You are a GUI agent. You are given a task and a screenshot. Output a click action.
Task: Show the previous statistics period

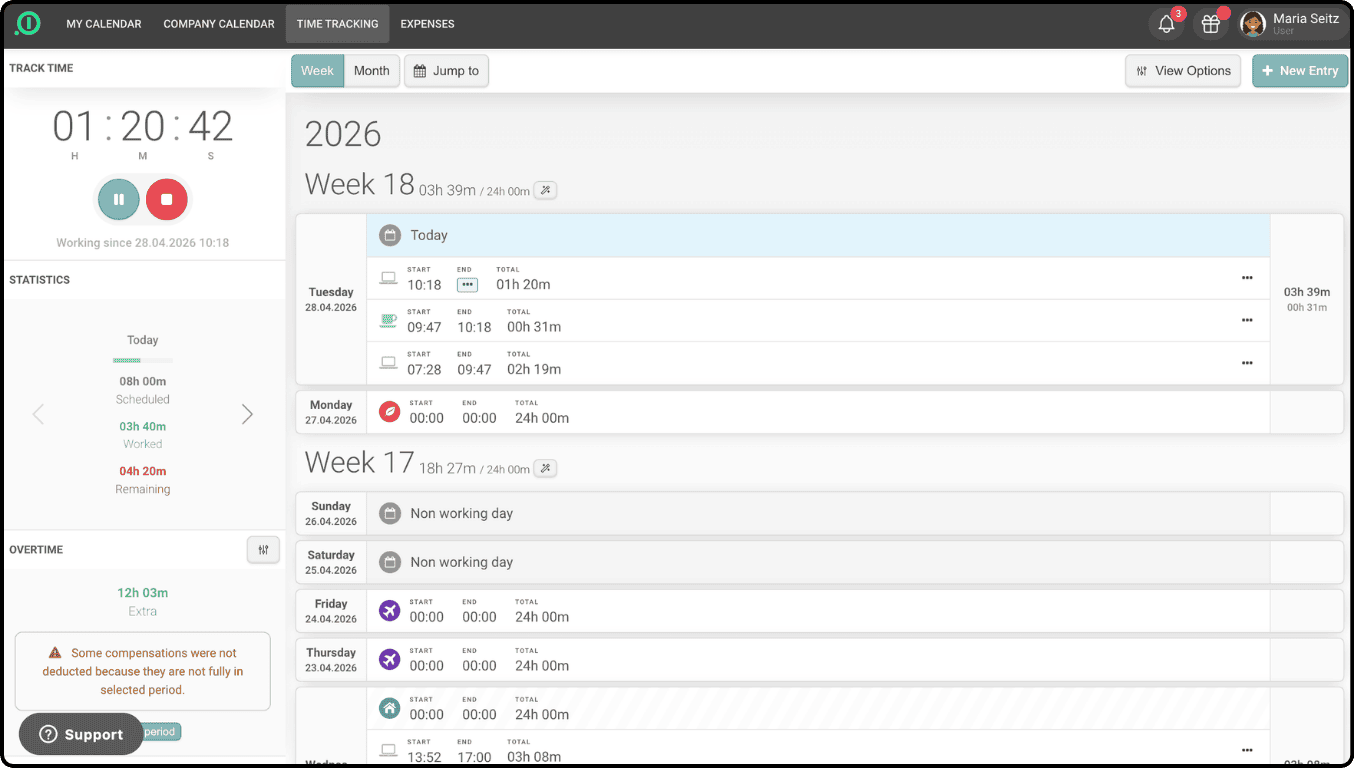click(x=38, y=414)
